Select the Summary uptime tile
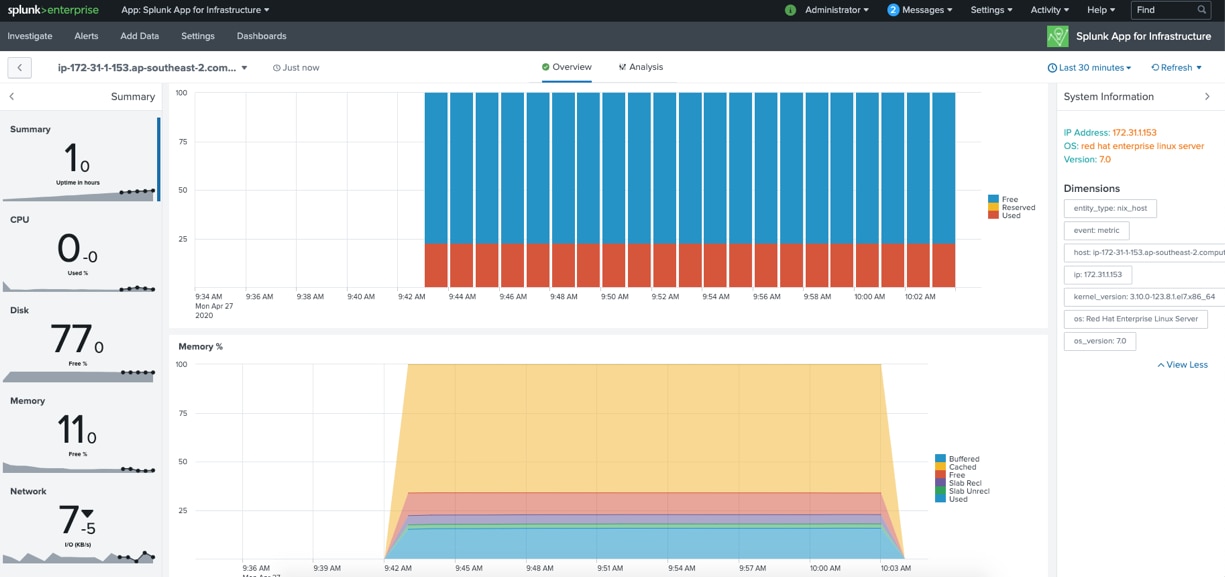Screen dimensions: 1225x577 tap(80, 159)
